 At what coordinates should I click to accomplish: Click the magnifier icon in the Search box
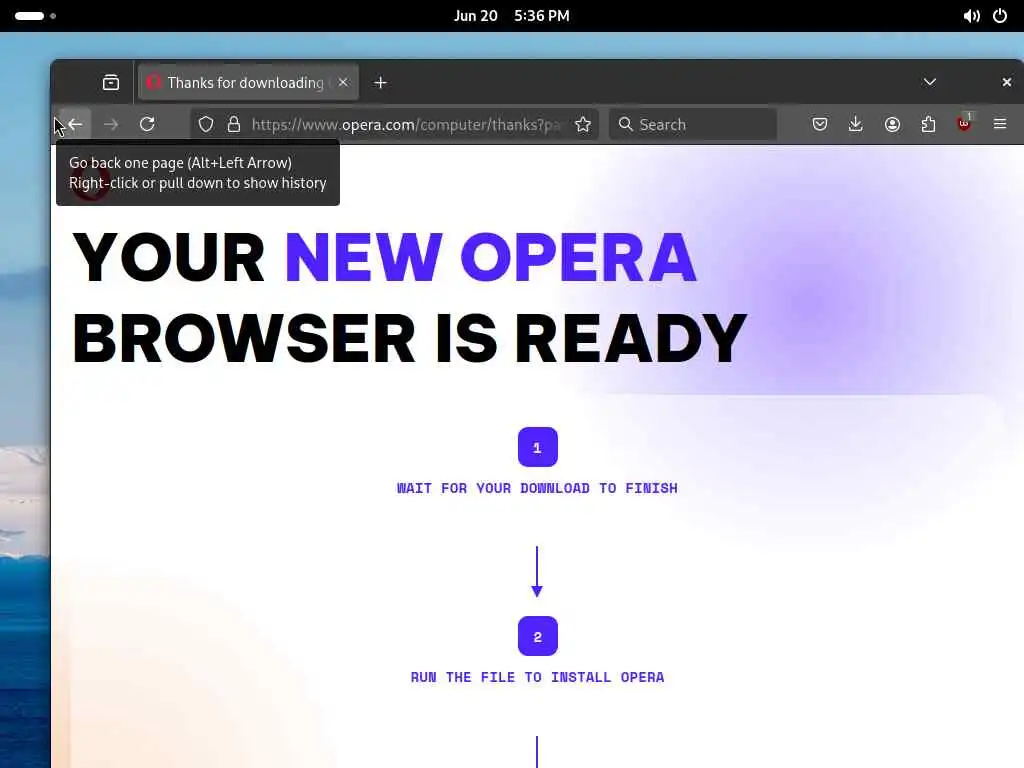coord(625,124)
